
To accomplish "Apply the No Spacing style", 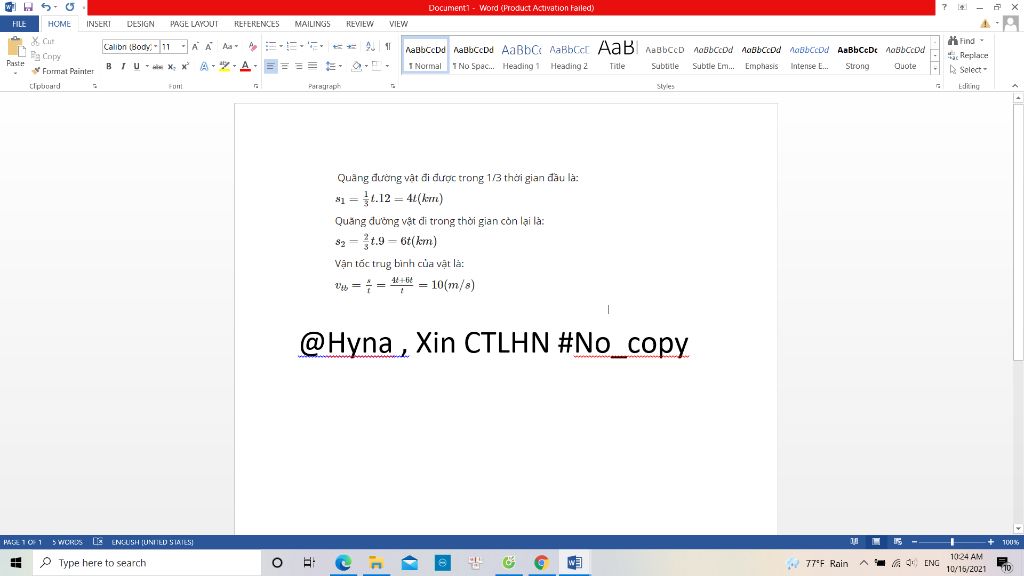I will click(x=473, y=56).
